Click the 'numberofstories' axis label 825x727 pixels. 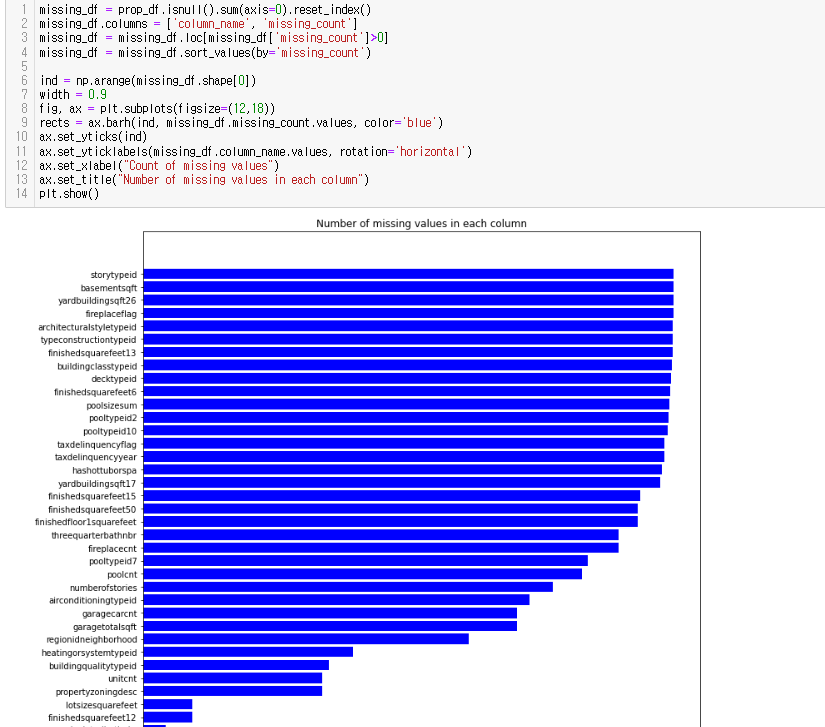click(103, 588)
